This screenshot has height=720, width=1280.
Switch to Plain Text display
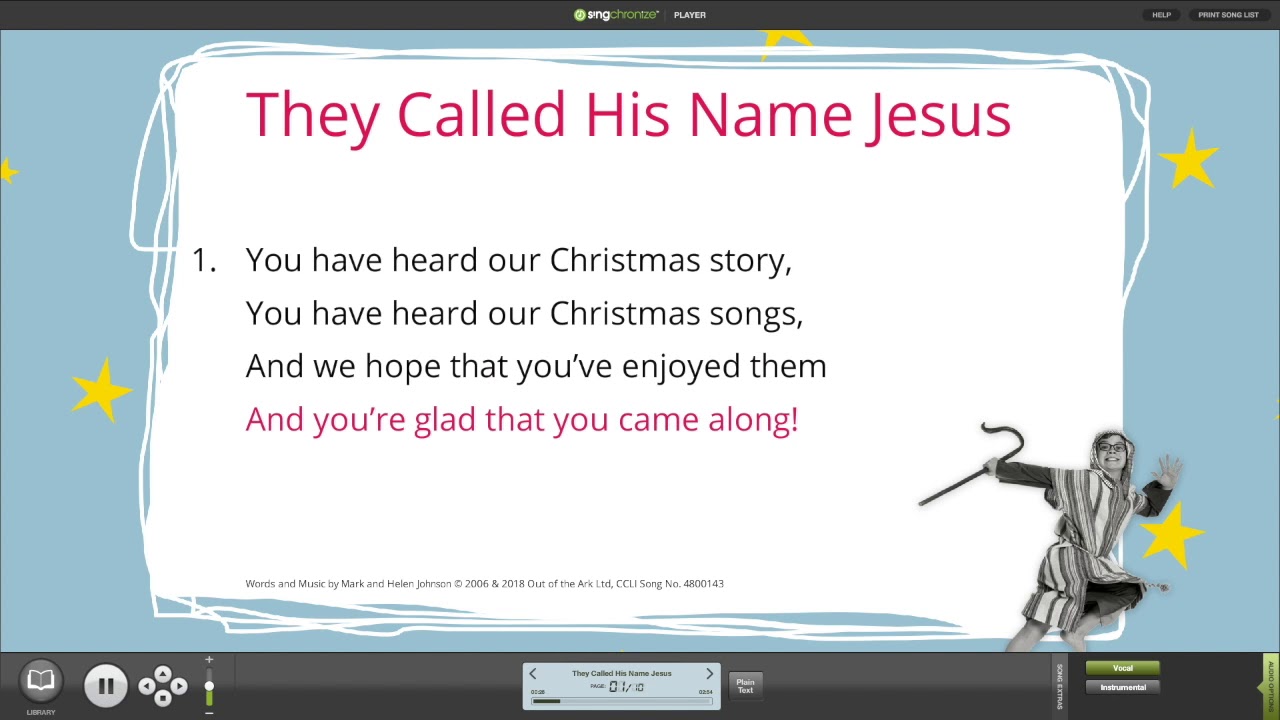click(x=745, y=686)
